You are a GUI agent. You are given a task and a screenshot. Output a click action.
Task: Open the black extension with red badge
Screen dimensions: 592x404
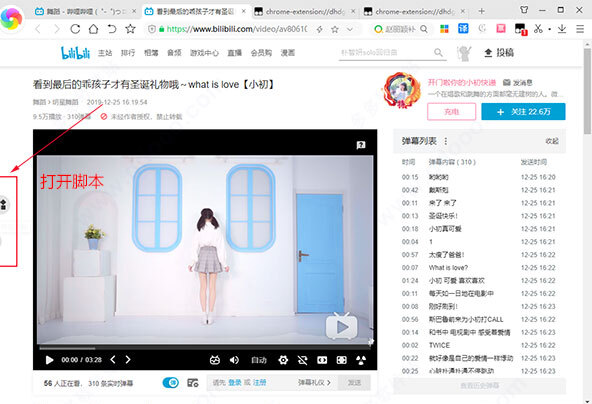click(520, 29)
